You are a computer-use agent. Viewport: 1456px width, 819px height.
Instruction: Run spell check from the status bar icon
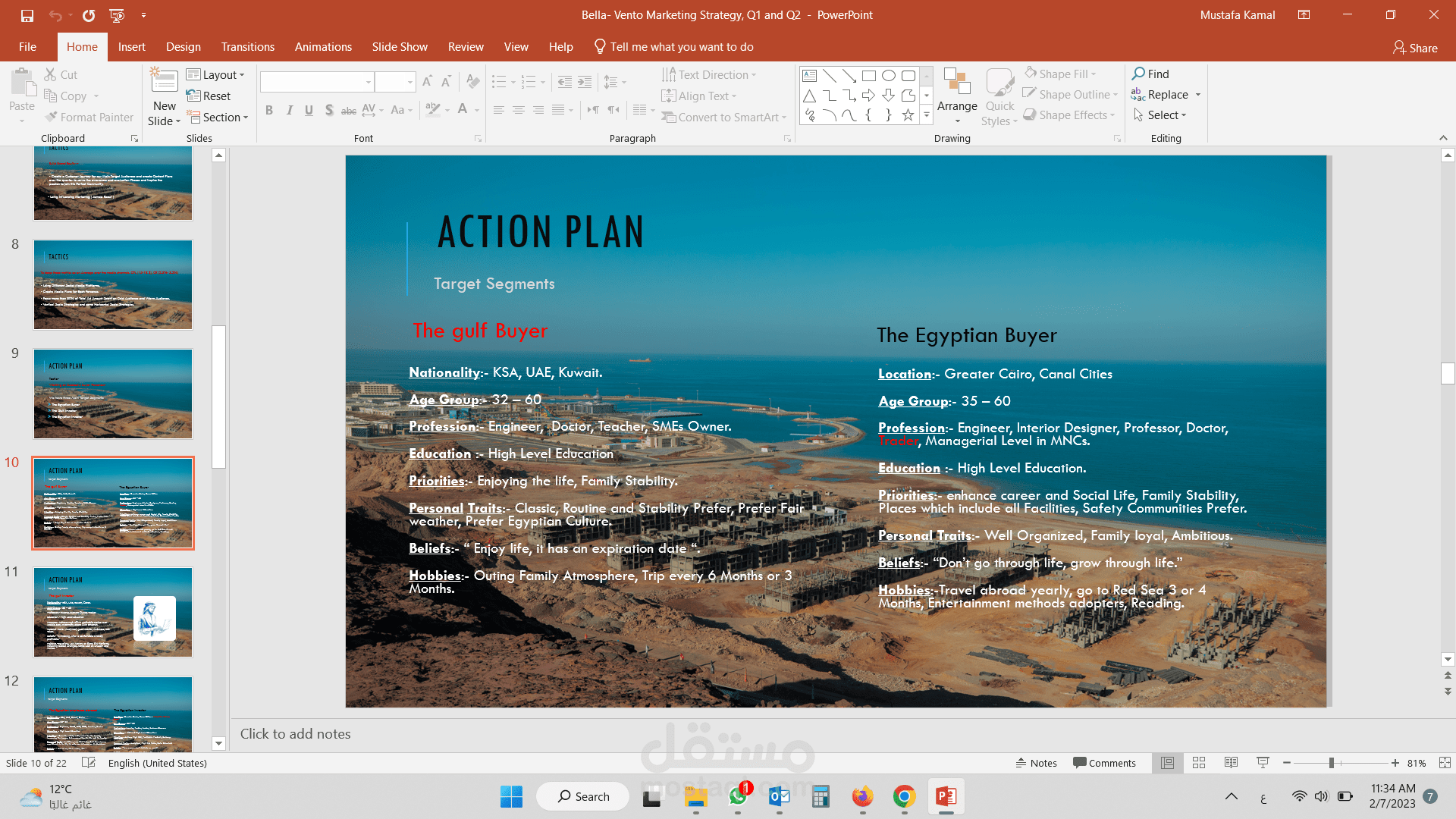(89, 763)
